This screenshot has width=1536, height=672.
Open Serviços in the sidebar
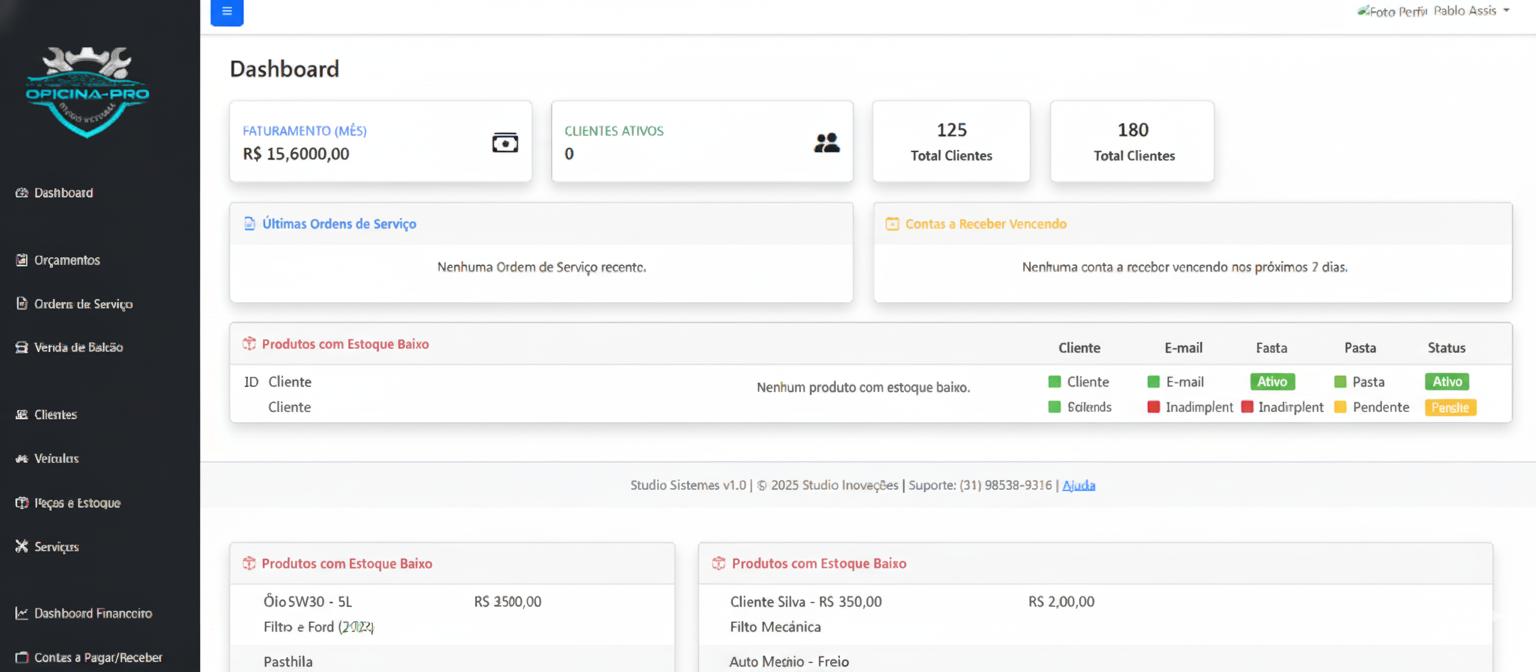click(x=46, y=547)
